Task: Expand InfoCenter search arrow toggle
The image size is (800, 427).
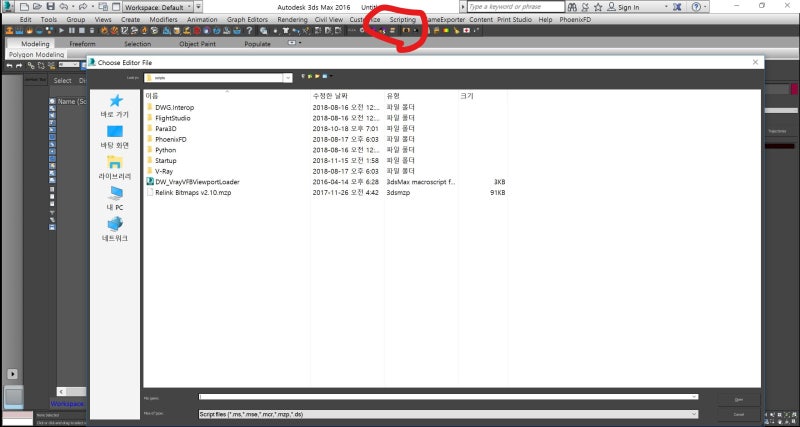Action: (x=463, y=7)
